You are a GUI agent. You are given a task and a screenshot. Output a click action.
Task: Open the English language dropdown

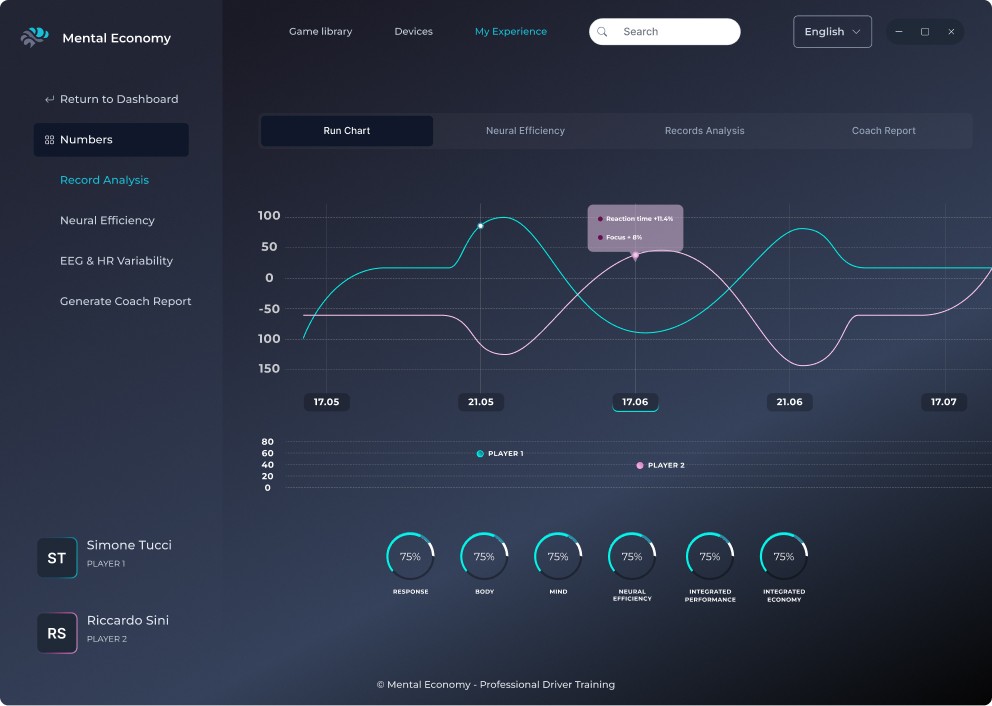[833, 32]
